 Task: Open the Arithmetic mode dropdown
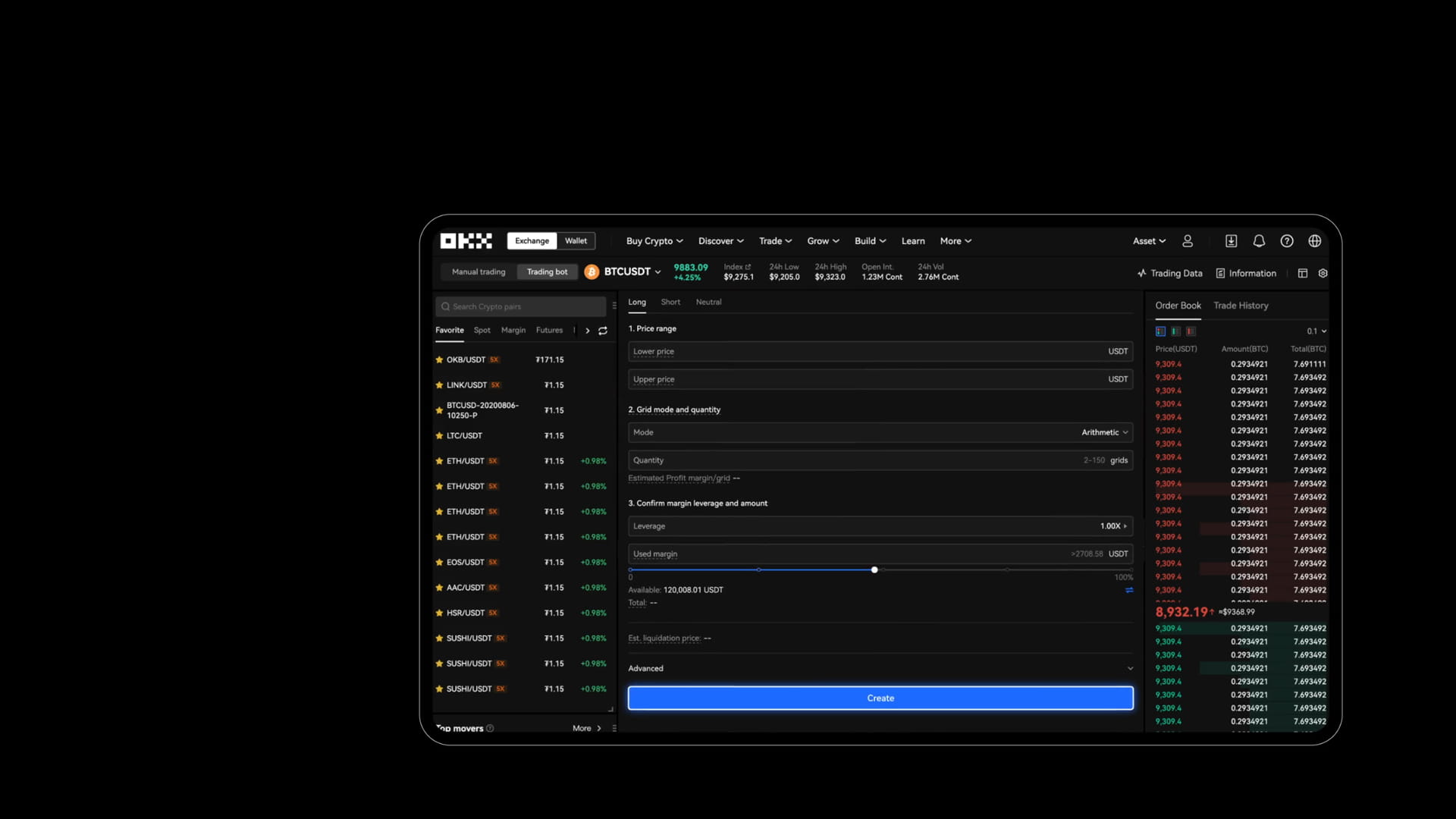pos(1105,432)
